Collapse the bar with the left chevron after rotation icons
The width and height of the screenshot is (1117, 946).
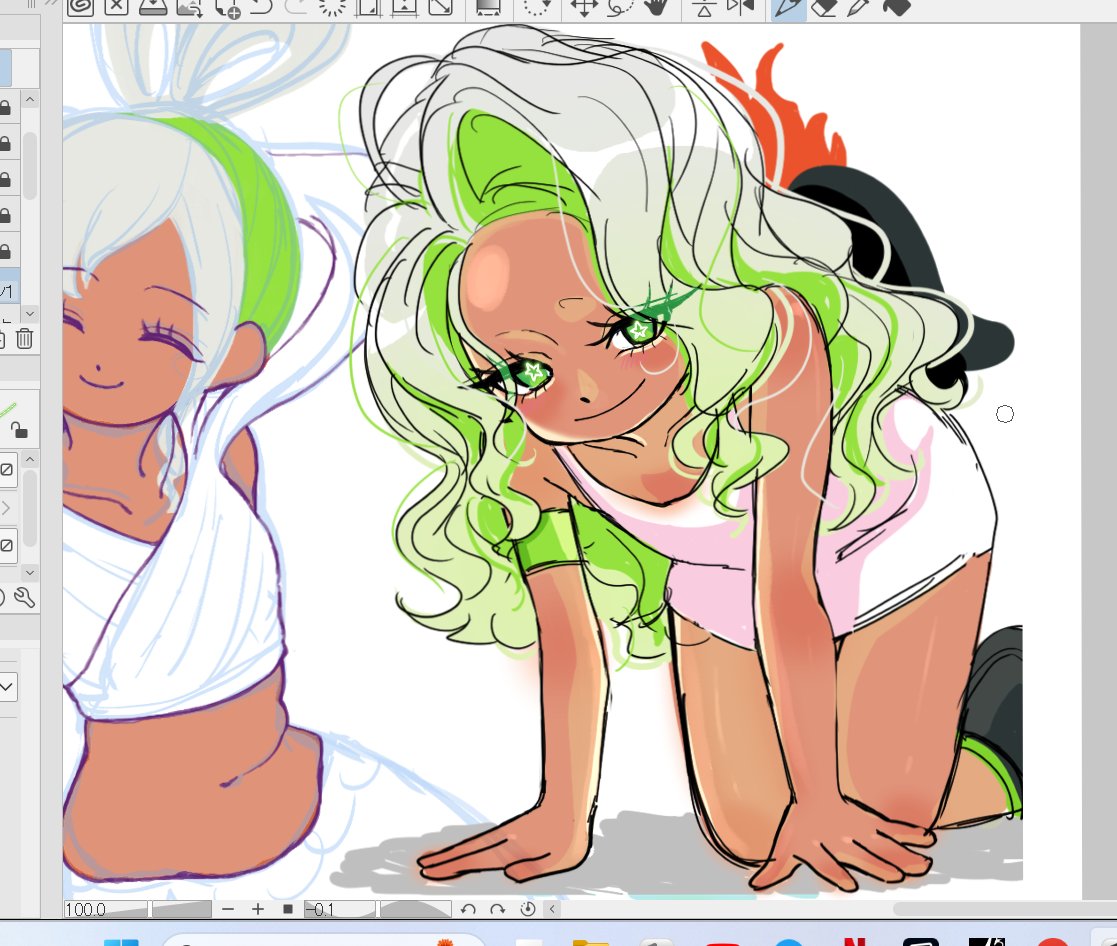(x=552, y=909)
